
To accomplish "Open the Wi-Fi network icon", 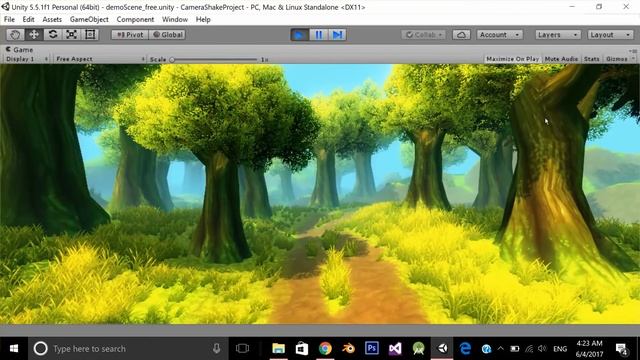I will (529, 349).
